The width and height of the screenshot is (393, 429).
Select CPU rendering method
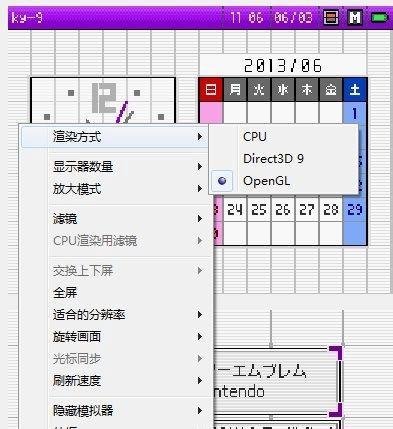coord(283,137)
